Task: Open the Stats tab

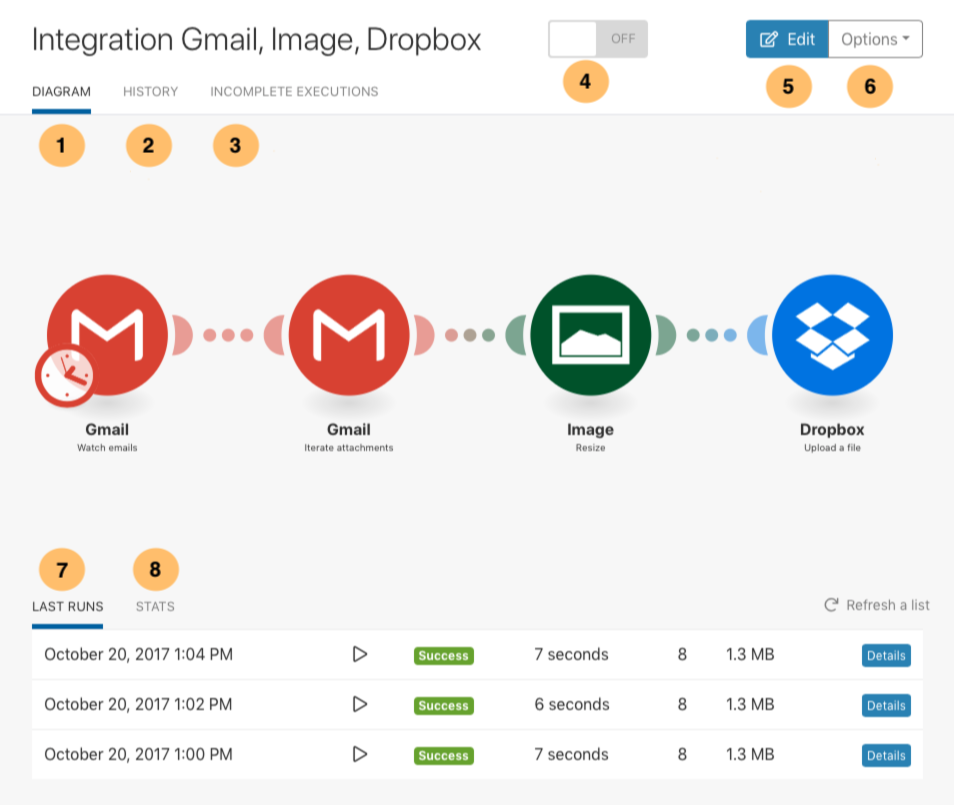Action: click(x=155, y=607)
